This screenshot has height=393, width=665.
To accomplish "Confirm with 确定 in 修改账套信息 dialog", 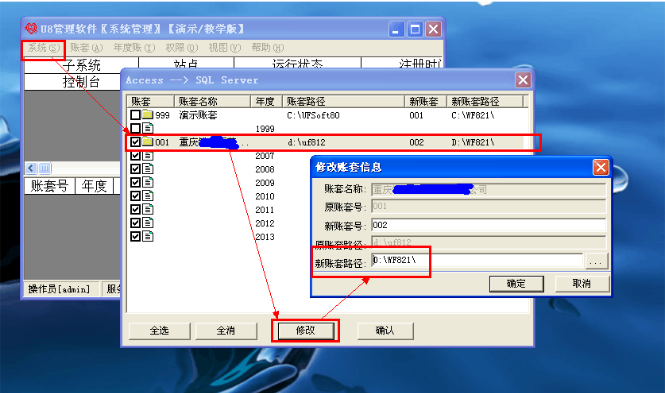I will pyautogui.click(x=516, y=284).
